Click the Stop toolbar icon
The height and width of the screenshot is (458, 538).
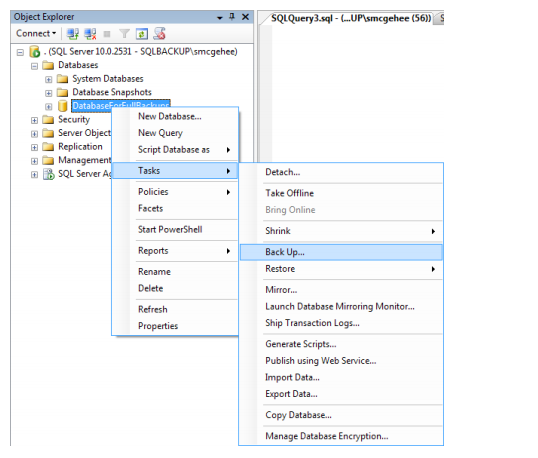tap(107, 34)
